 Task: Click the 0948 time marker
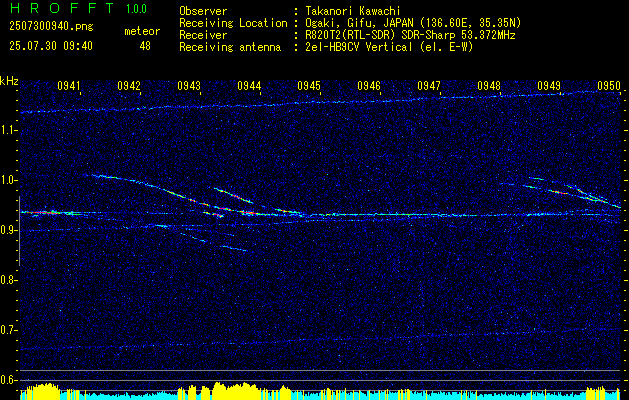pos(489,85)
